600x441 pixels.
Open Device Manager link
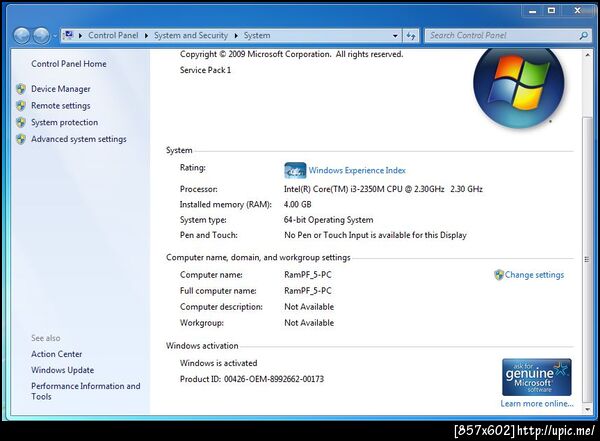[61, 89]
